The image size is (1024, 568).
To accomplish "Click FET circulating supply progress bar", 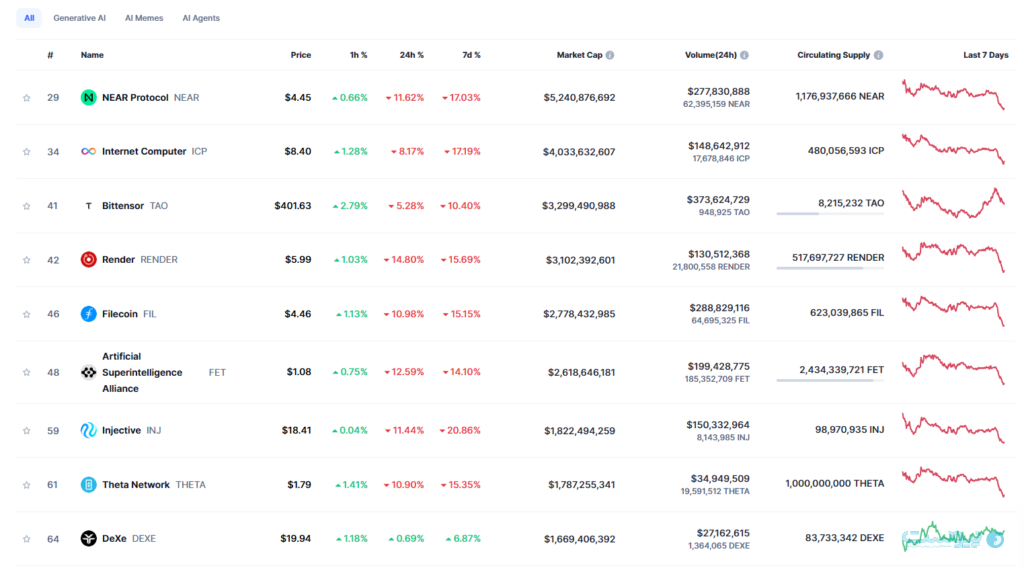I will (x=830, y=380).
